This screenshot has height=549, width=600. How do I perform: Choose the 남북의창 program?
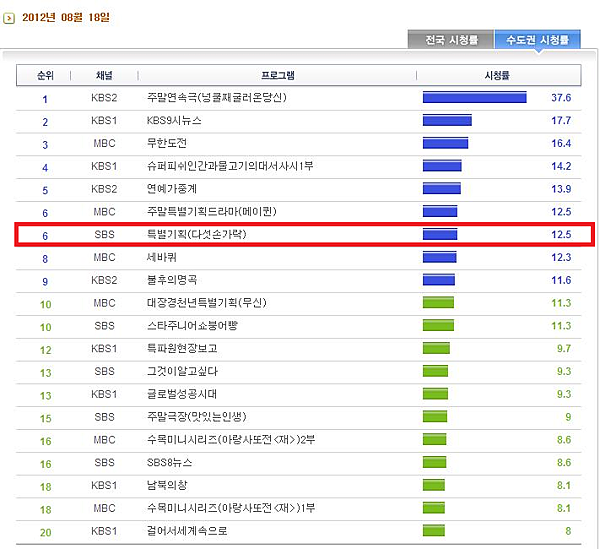coord(167,485)
